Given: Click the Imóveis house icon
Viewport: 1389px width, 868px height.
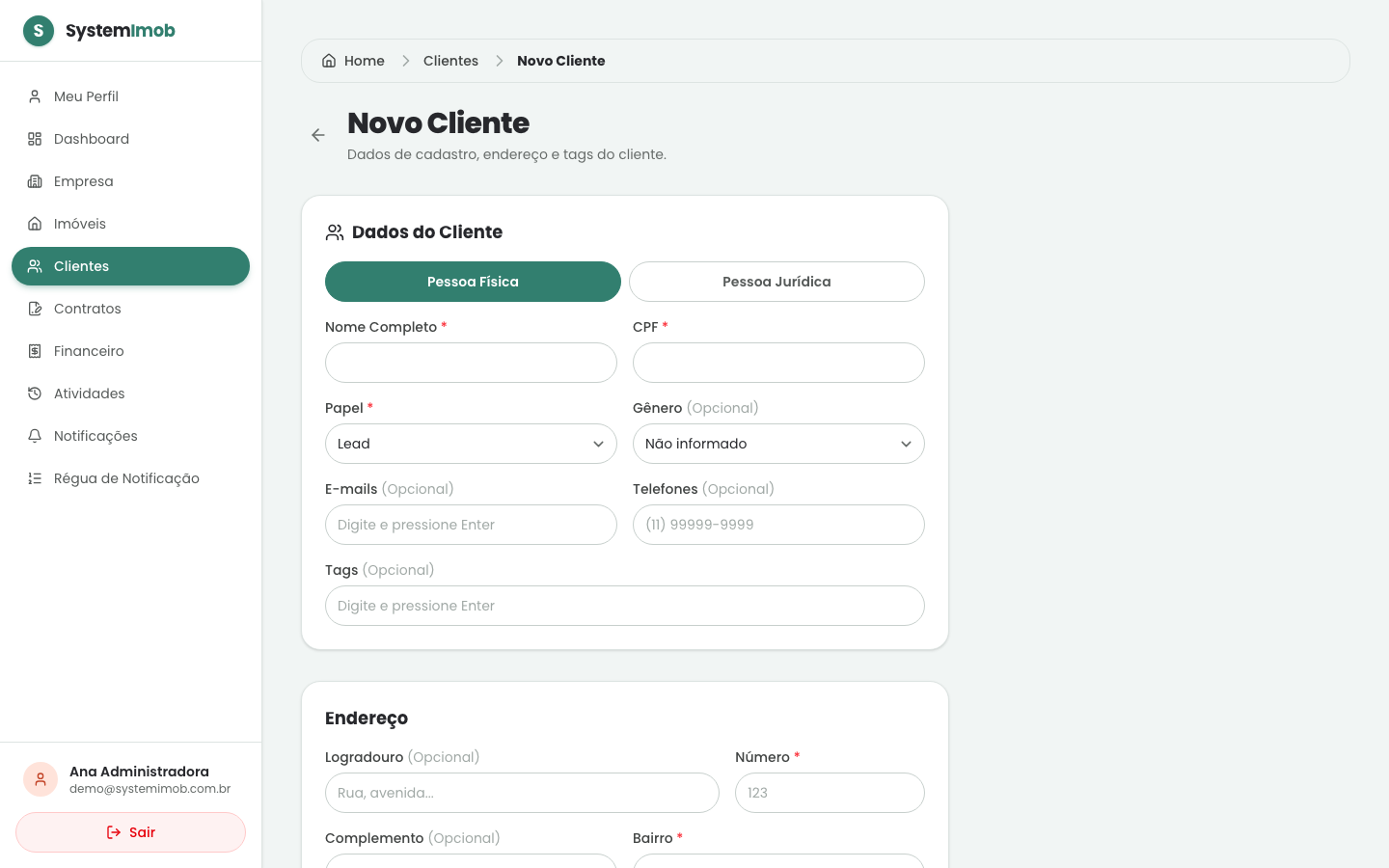Looking at the screenshot, I should 35,224.
